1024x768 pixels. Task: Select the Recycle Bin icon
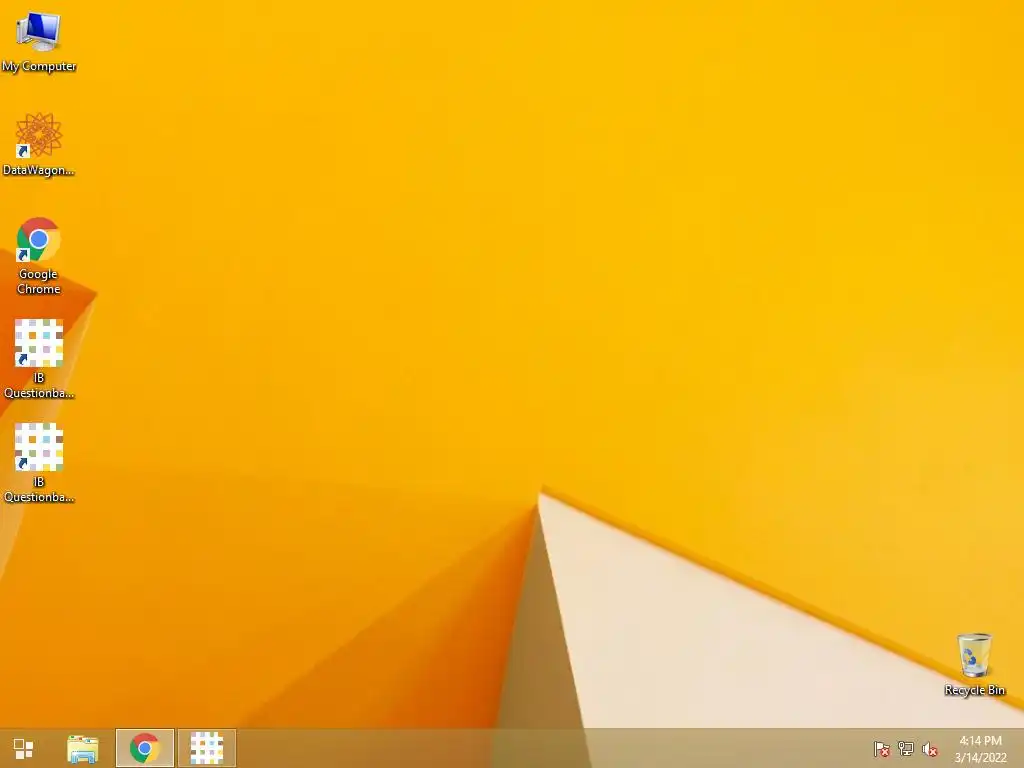(x=974, y=664)
